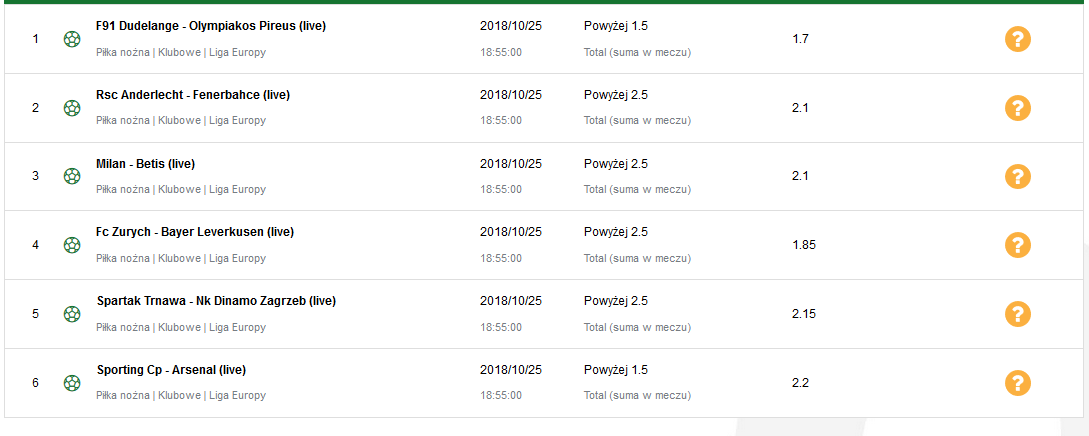The height and width of the screenshot is (436, 1089).
Task: Select the football icon in Milan - Betis row
Action: 72,176
